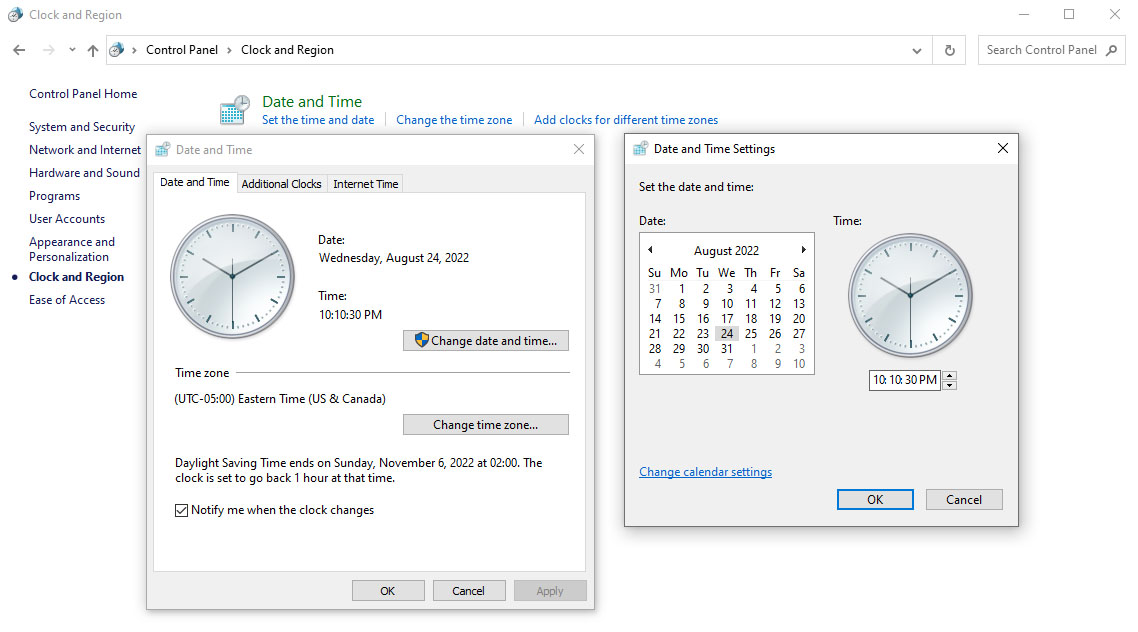Select August 19 in the calendar

775,319
